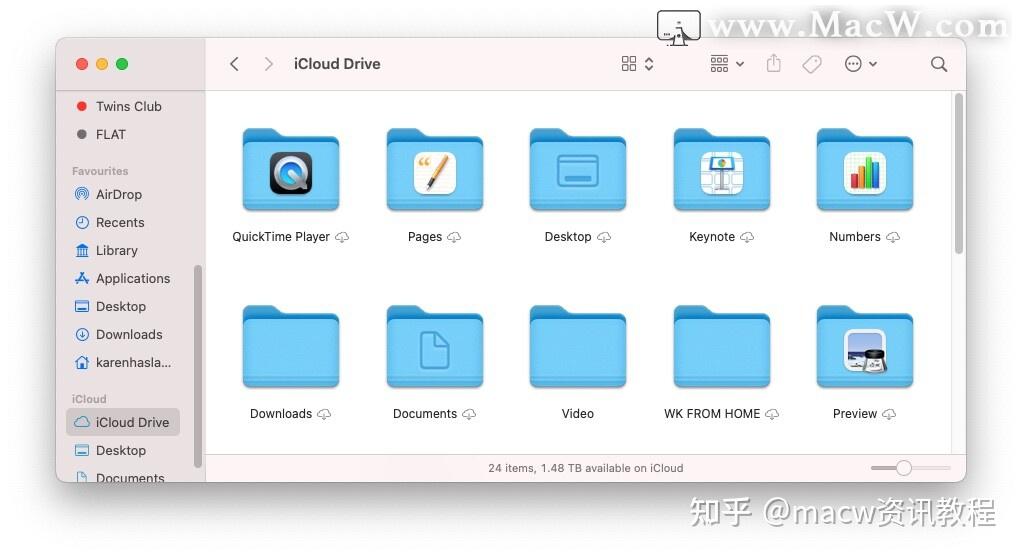Click the iCloud Drive window title
Screen dimensions: 1022x556
coord(337,64)
